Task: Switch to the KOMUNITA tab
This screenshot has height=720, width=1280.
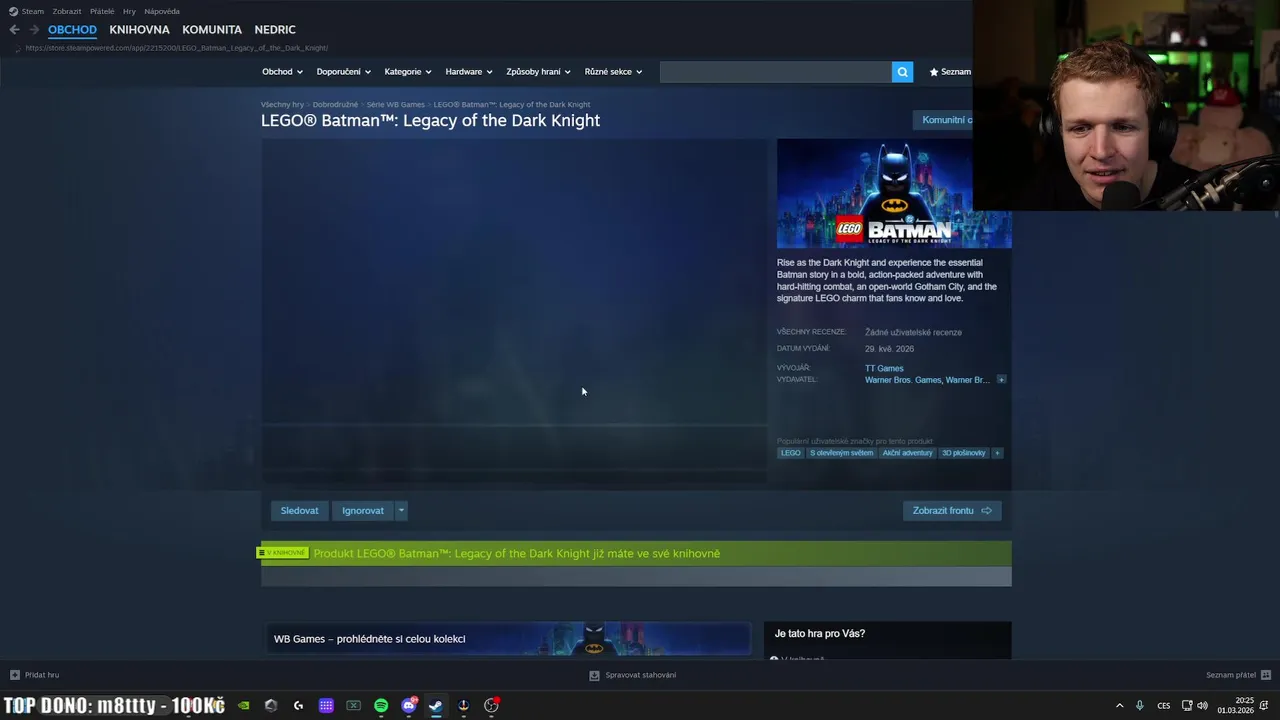Action: (x=212, y=30)
